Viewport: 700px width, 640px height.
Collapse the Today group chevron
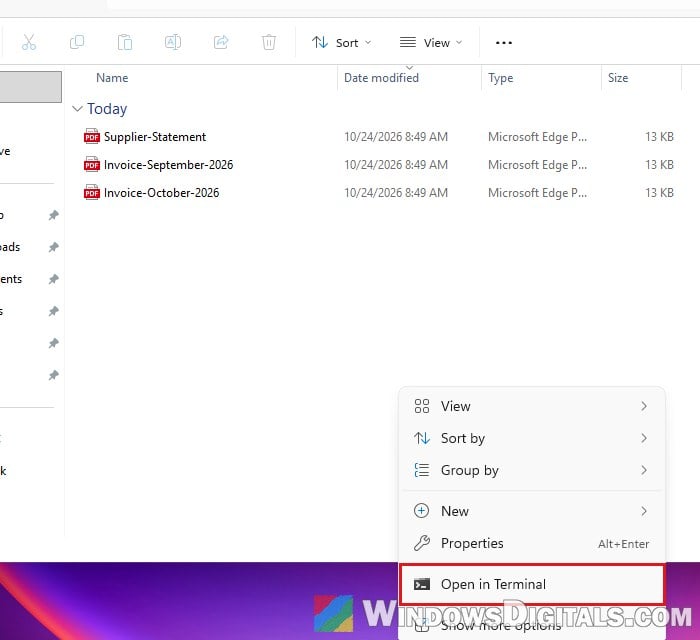tap(77, 108)
